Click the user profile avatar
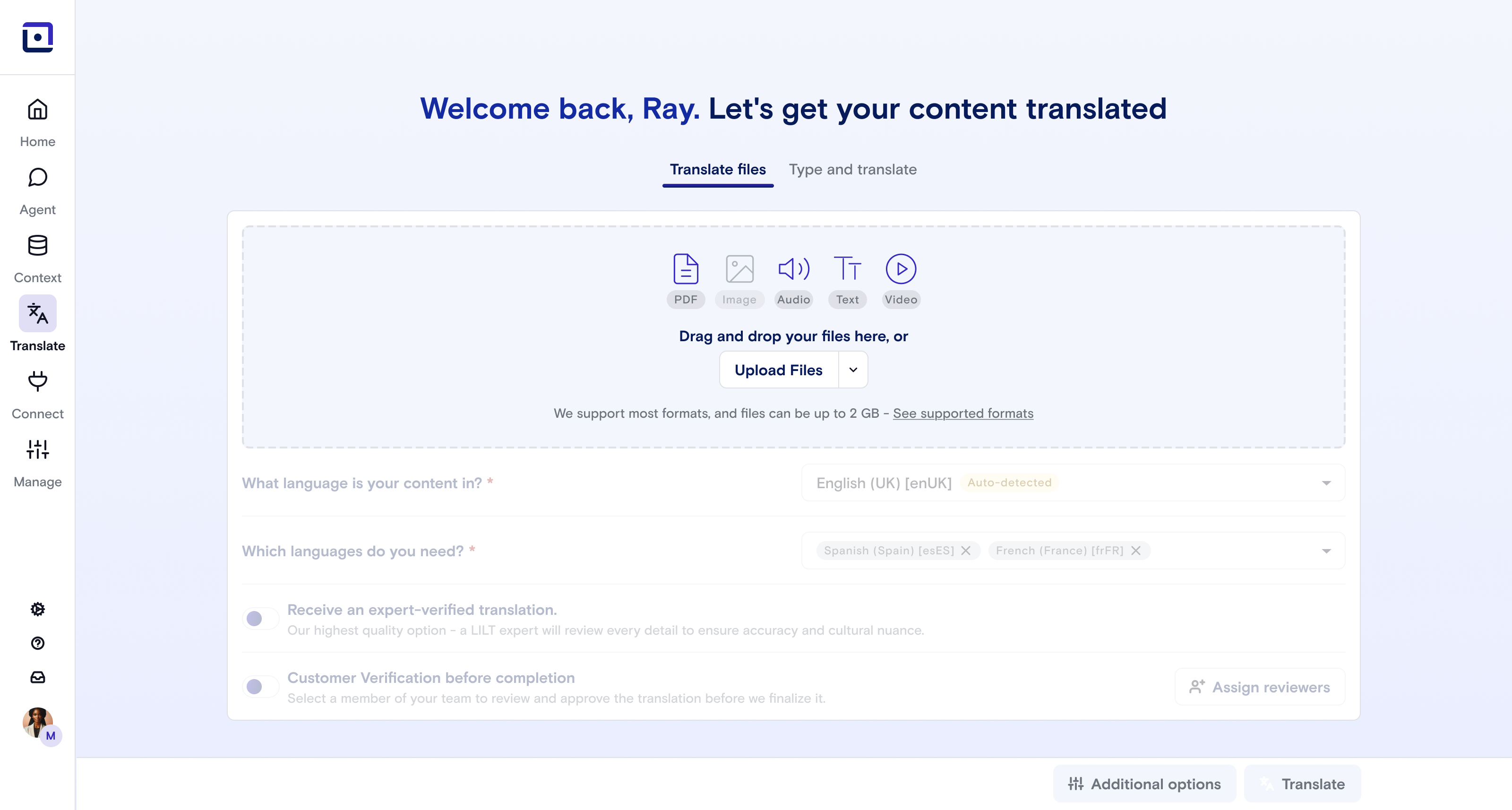Image resolution: width=1512 pixels, height=810 pixels. click(38, 723)
